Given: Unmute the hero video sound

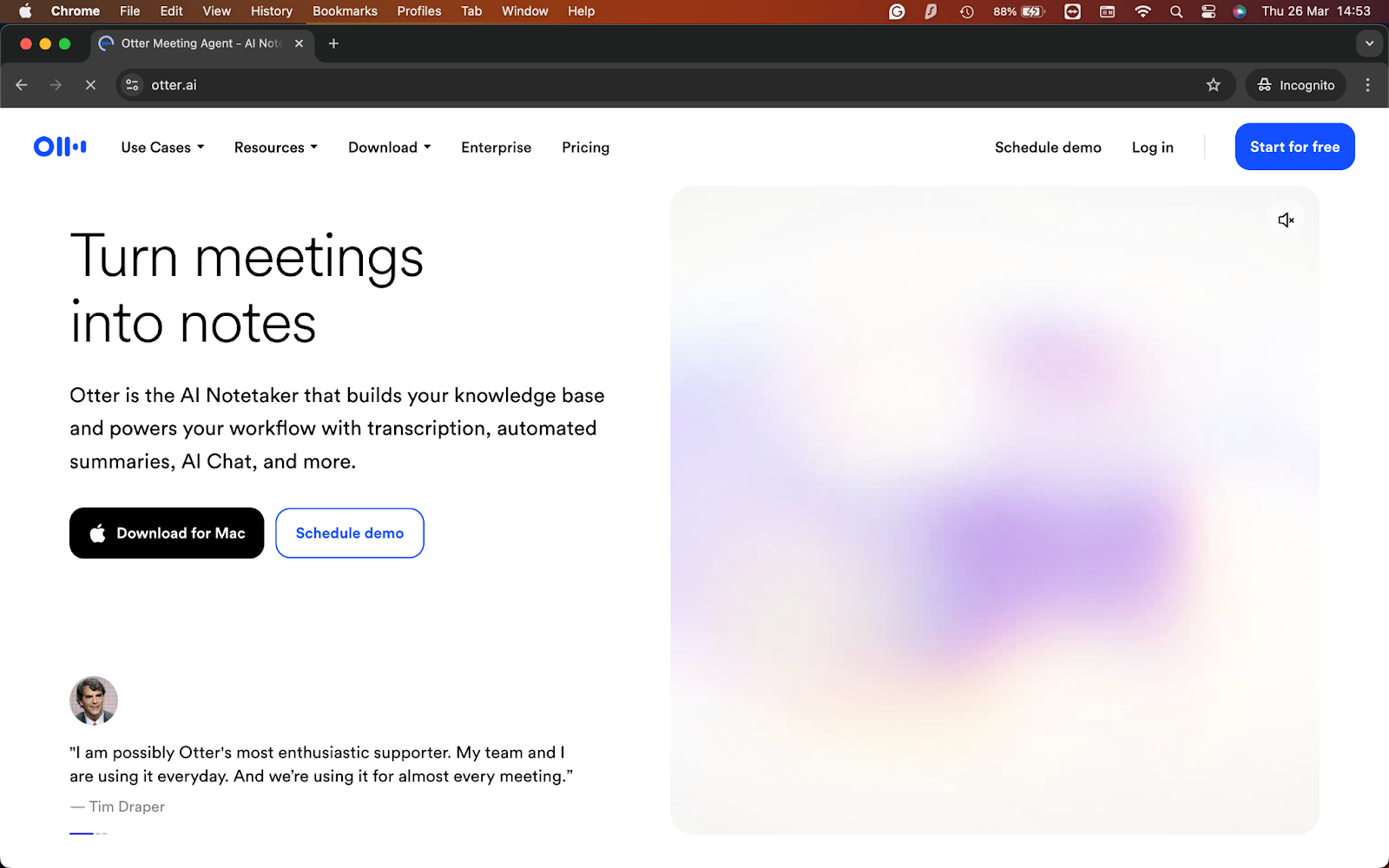Looking at the screenshot, I should pyautogui.click(x=1286, y=220).
